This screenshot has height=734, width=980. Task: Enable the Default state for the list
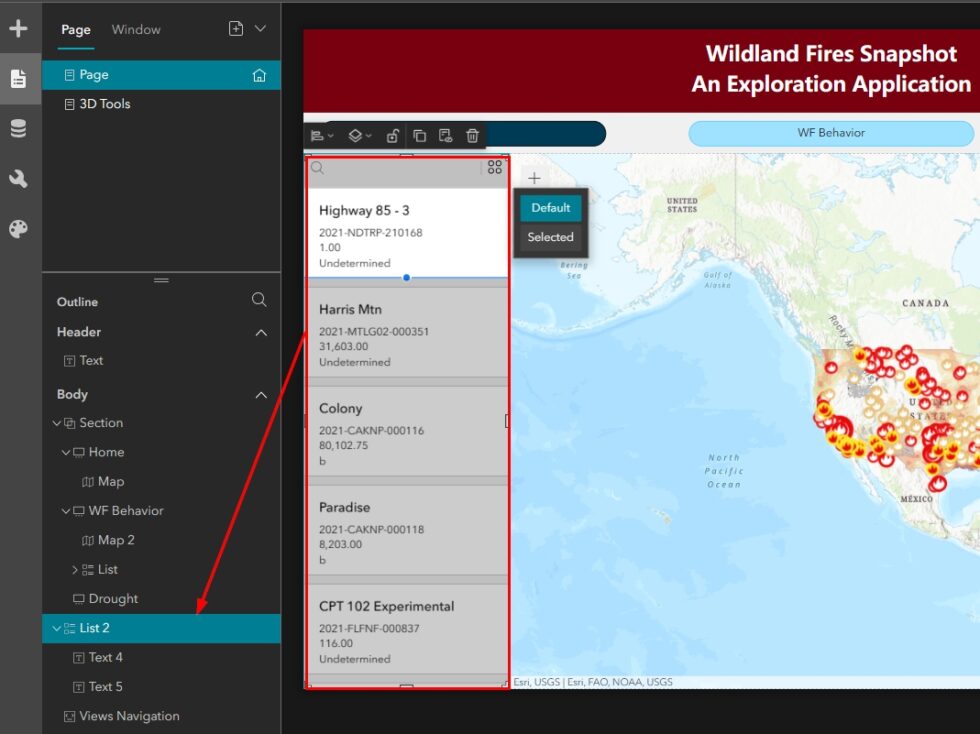point(550,208)
